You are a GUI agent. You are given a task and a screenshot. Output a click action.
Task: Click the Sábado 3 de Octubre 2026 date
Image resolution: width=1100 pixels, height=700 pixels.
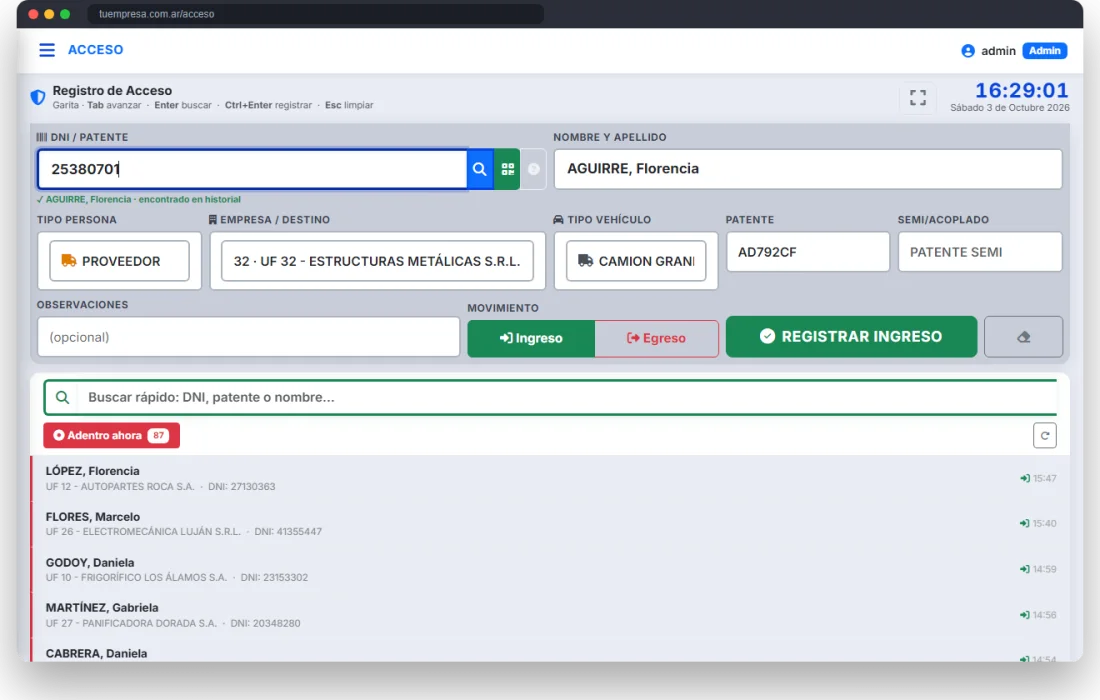coord(1010,108)
